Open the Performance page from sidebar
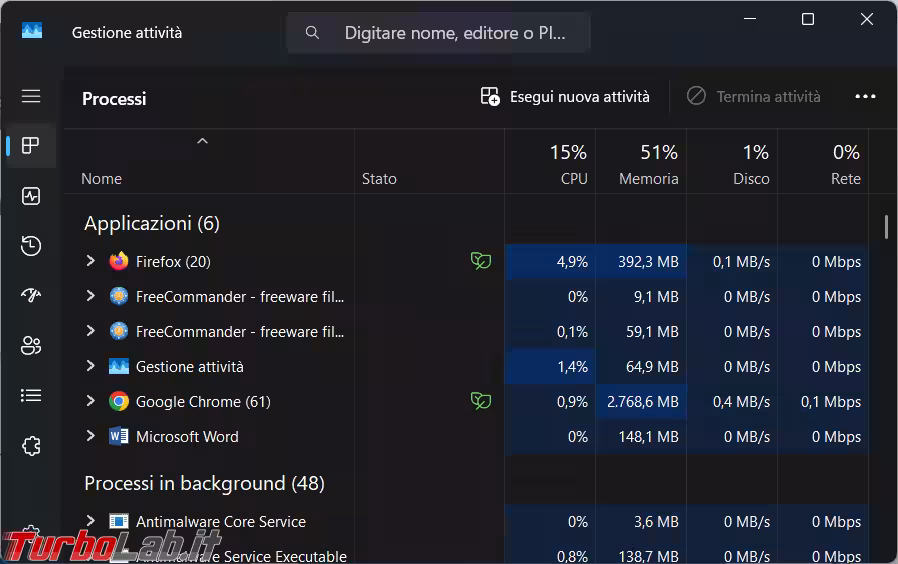Viewport: 898px width, 564px height. (x=31, y=196)
